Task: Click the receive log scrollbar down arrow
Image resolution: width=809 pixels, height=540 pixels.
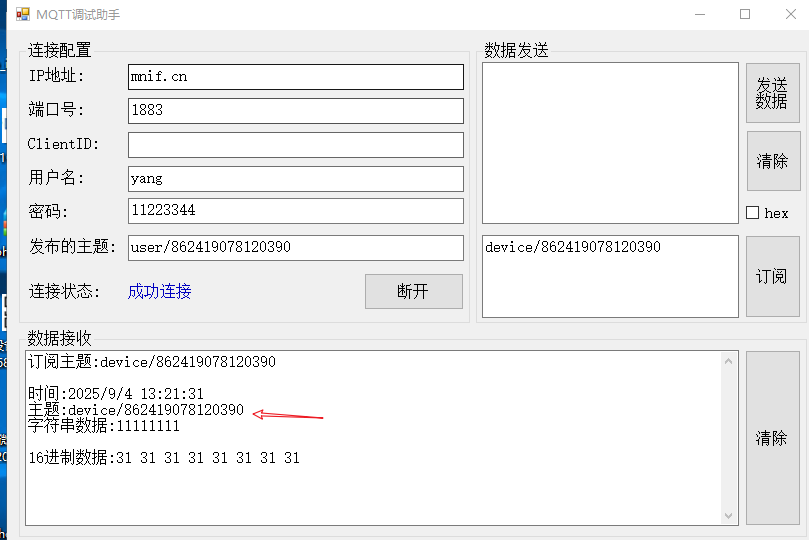Action: pyautogui.click(x=729, y=515)
